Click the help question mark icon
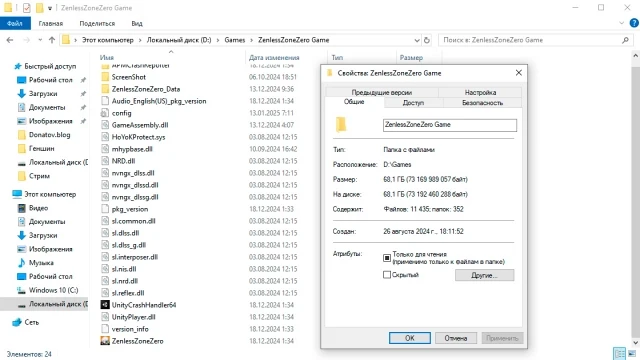The height and width of the screenshot is (360, 640). pyautogui.click(x=634, y=23)
